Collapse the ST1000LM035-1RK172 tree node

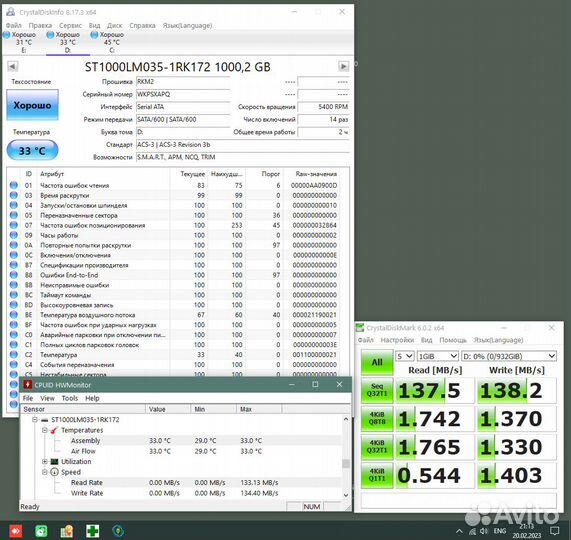pyautogui.click(x=35, y=420)
